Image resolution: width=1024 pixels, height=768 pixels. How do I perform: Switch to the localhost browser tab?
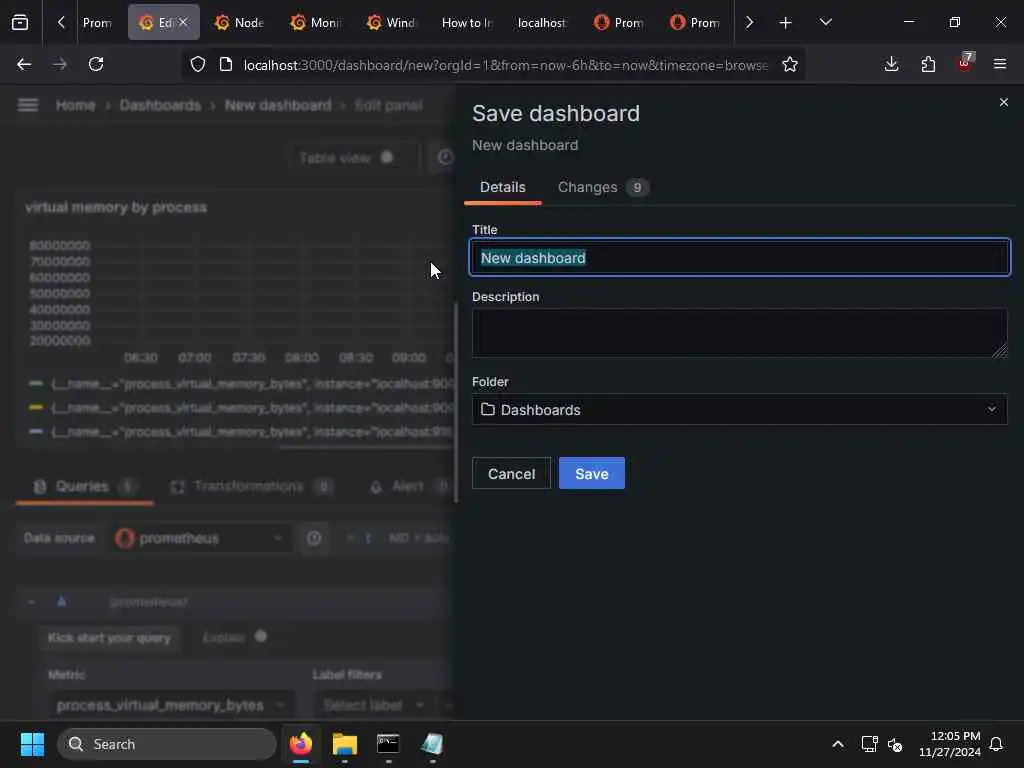click(543, 23)
